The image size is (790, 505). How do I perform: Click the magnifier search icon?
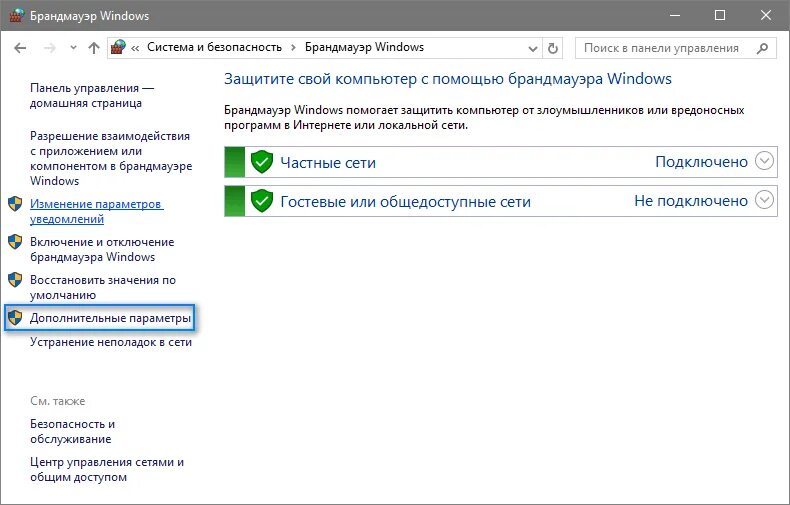[x=762, y=48]
